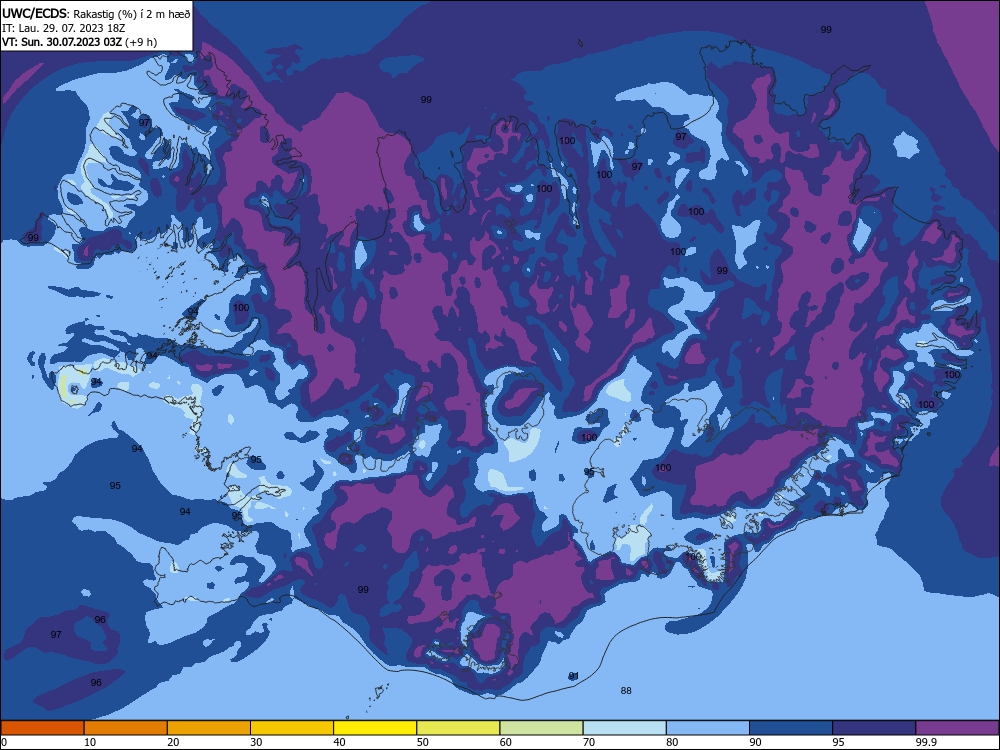The height and width of the screenshot is (750, 1000).
Task: Click the 'VT: Sun. 30.07.2023 03Z (+9 h)' line
Action: [x=79, y=42]
